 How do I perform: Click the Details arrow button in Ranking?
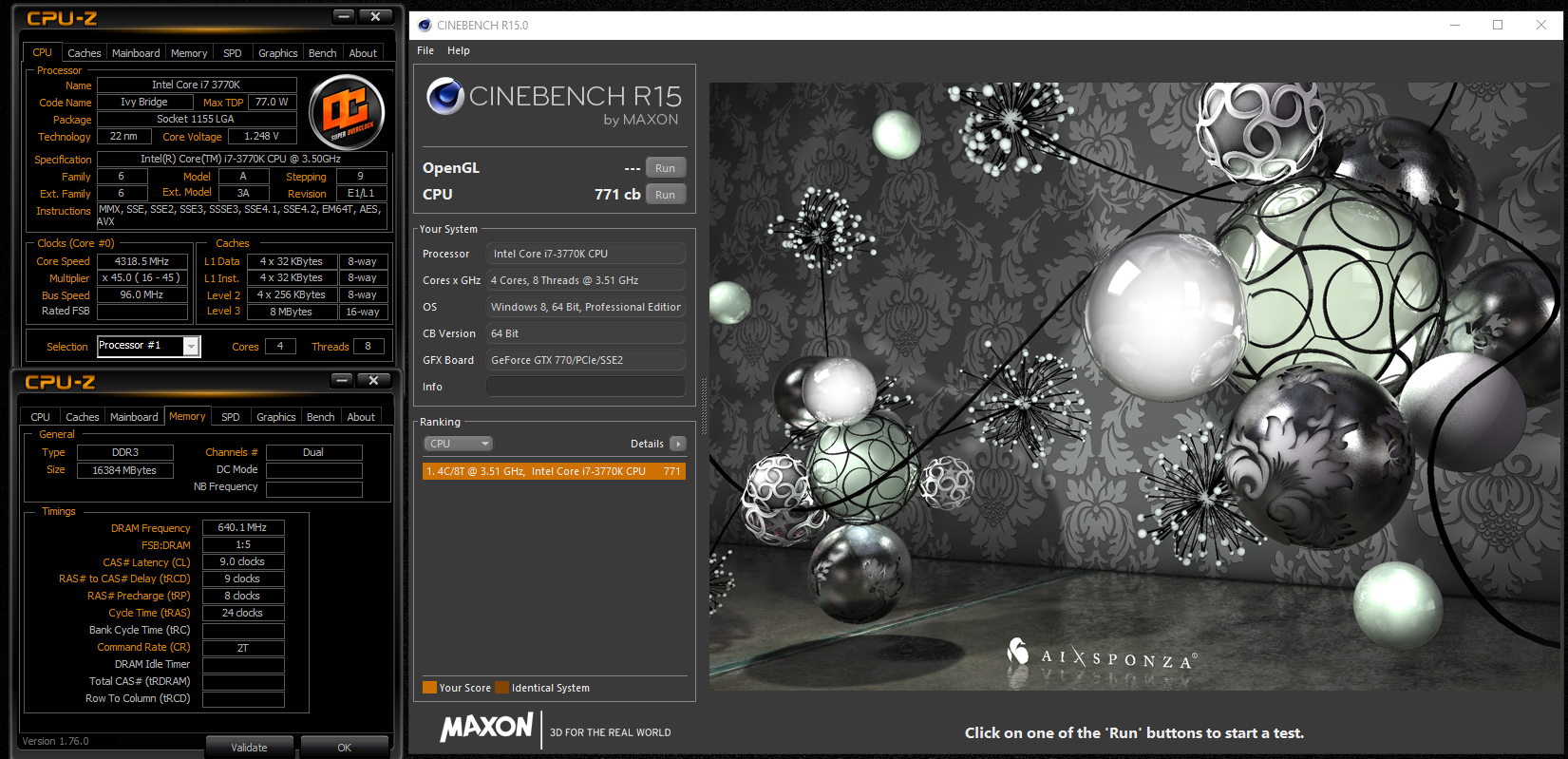coord(678,444)
